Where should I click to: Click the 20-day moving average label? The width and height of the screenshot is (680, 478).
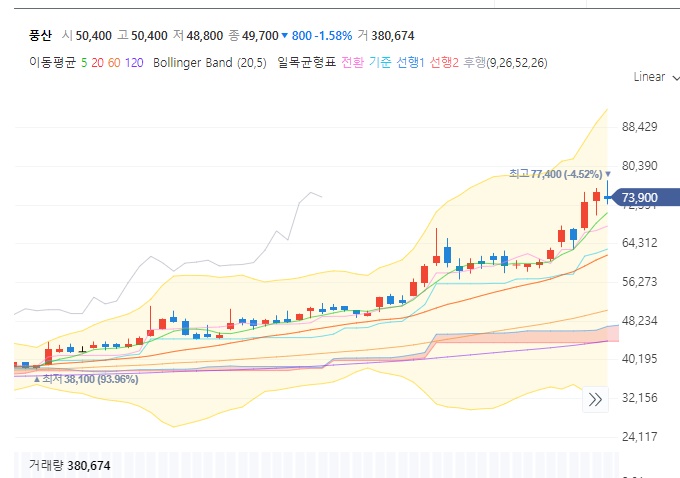pyautogui.click(x=98, y=63)
